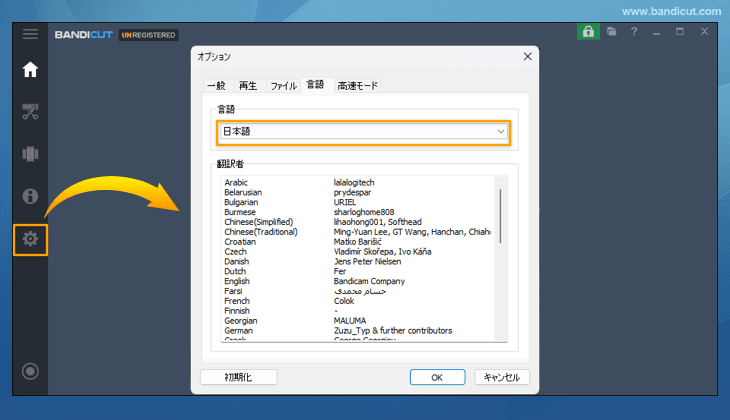Select the Chinese(Simplified) row
730x420 pixels.
coord(357,222)
